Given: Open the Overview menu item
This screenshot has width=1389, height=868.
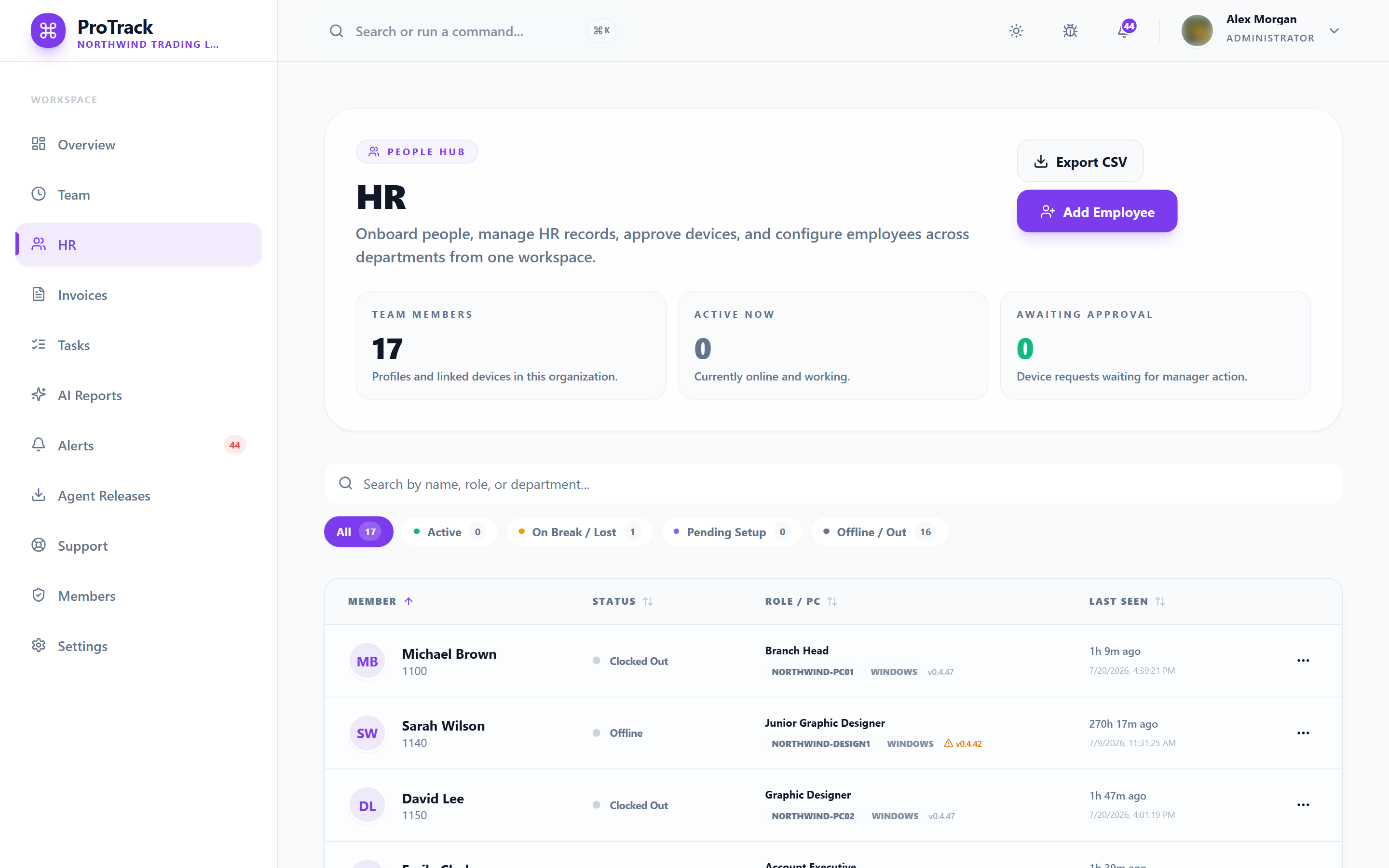Looking at the screenshot, I should pyautogui.click(x=138, y=144).
